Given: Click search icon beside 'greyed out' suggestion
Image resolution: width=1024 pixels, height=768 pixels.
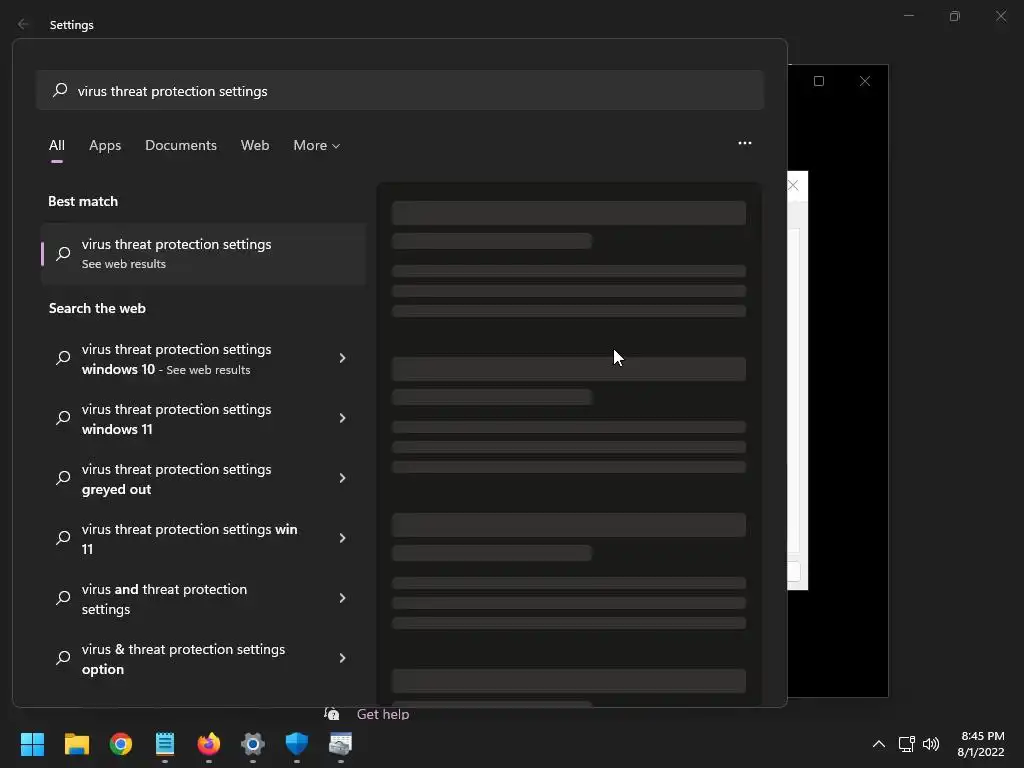Looking at the screenshot, I should tap(63, 478).
